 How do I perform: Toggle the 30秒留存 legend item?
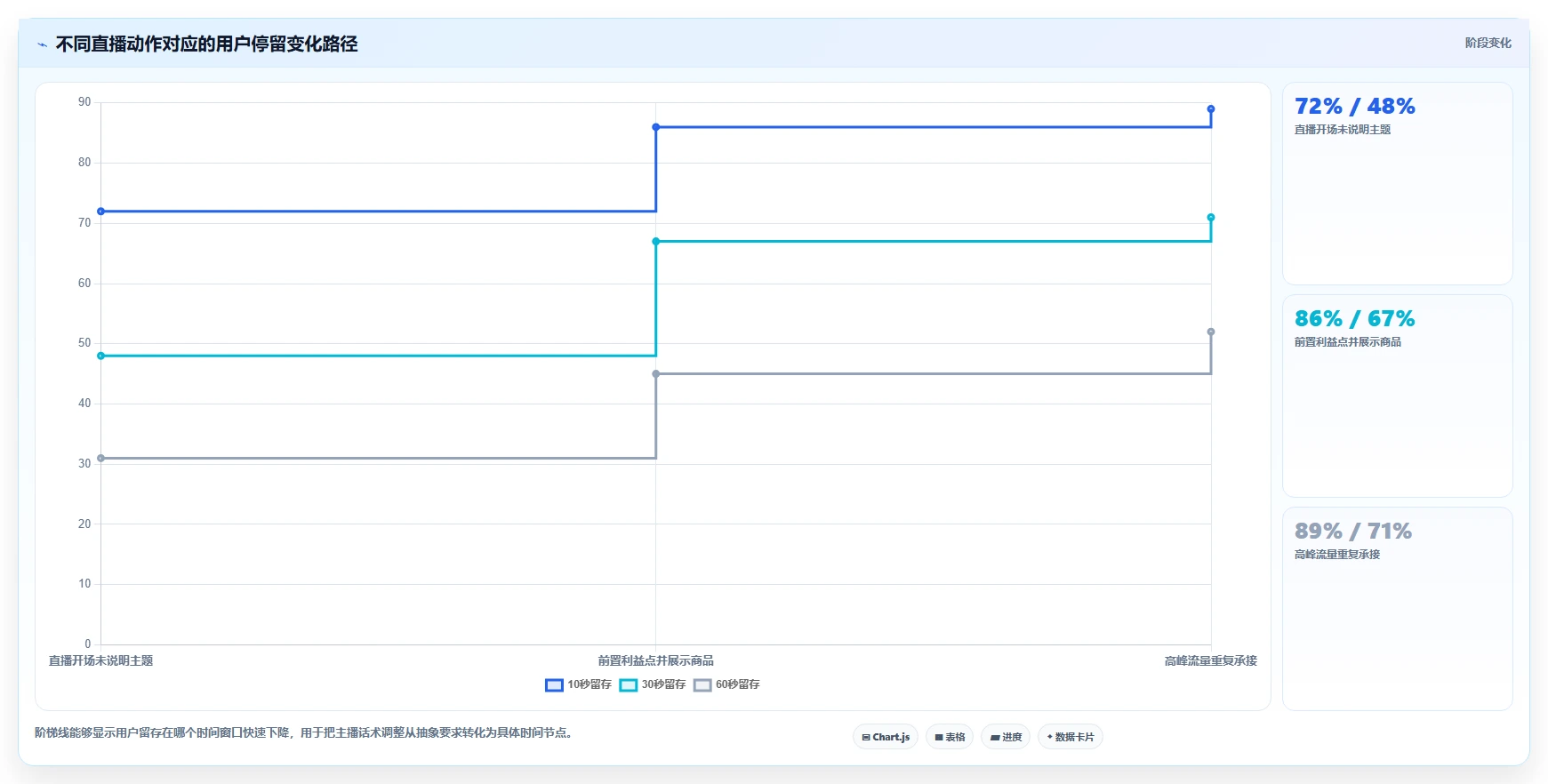coord(653,684)
